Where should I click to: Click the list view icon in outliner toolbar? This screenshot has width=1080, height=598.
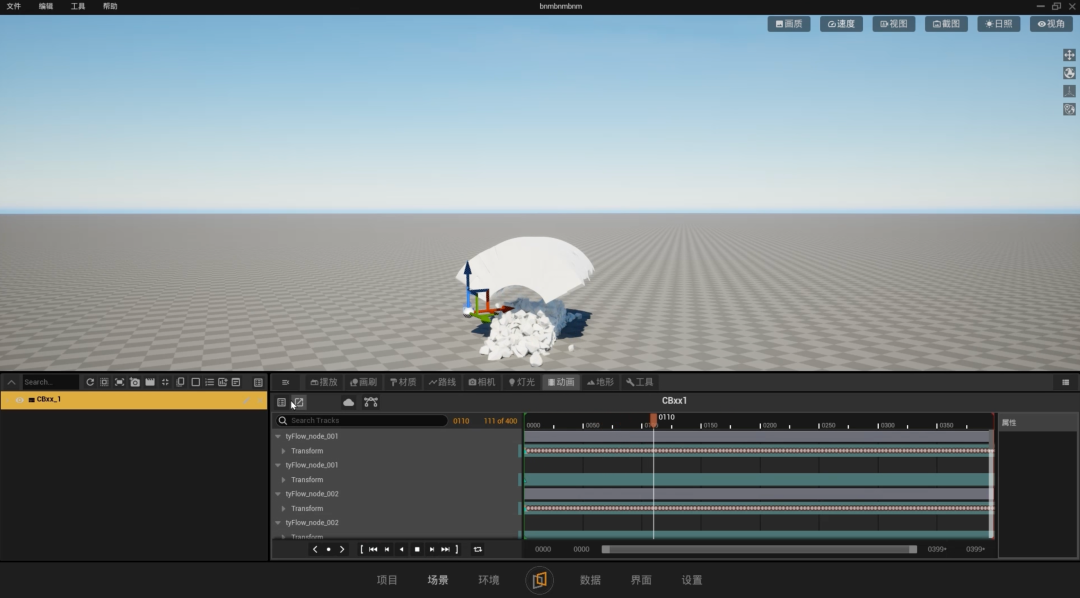point(209,382)
